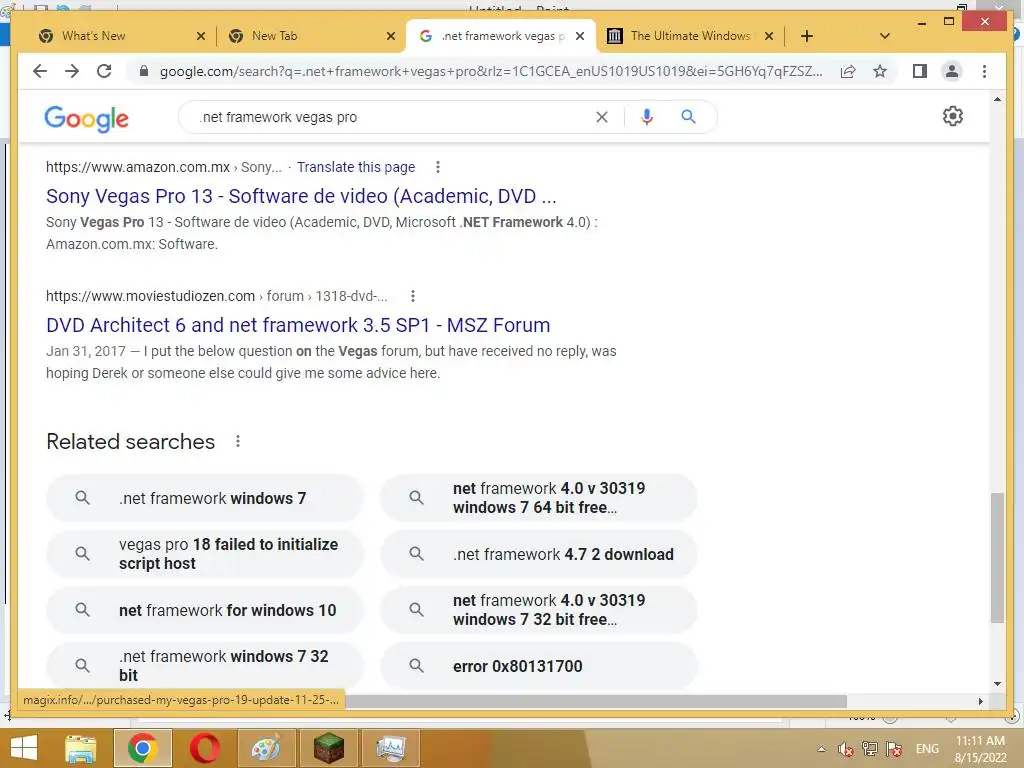Close the New Tab tab
This screenshot has width=1024, height=768.
(391, 36)
